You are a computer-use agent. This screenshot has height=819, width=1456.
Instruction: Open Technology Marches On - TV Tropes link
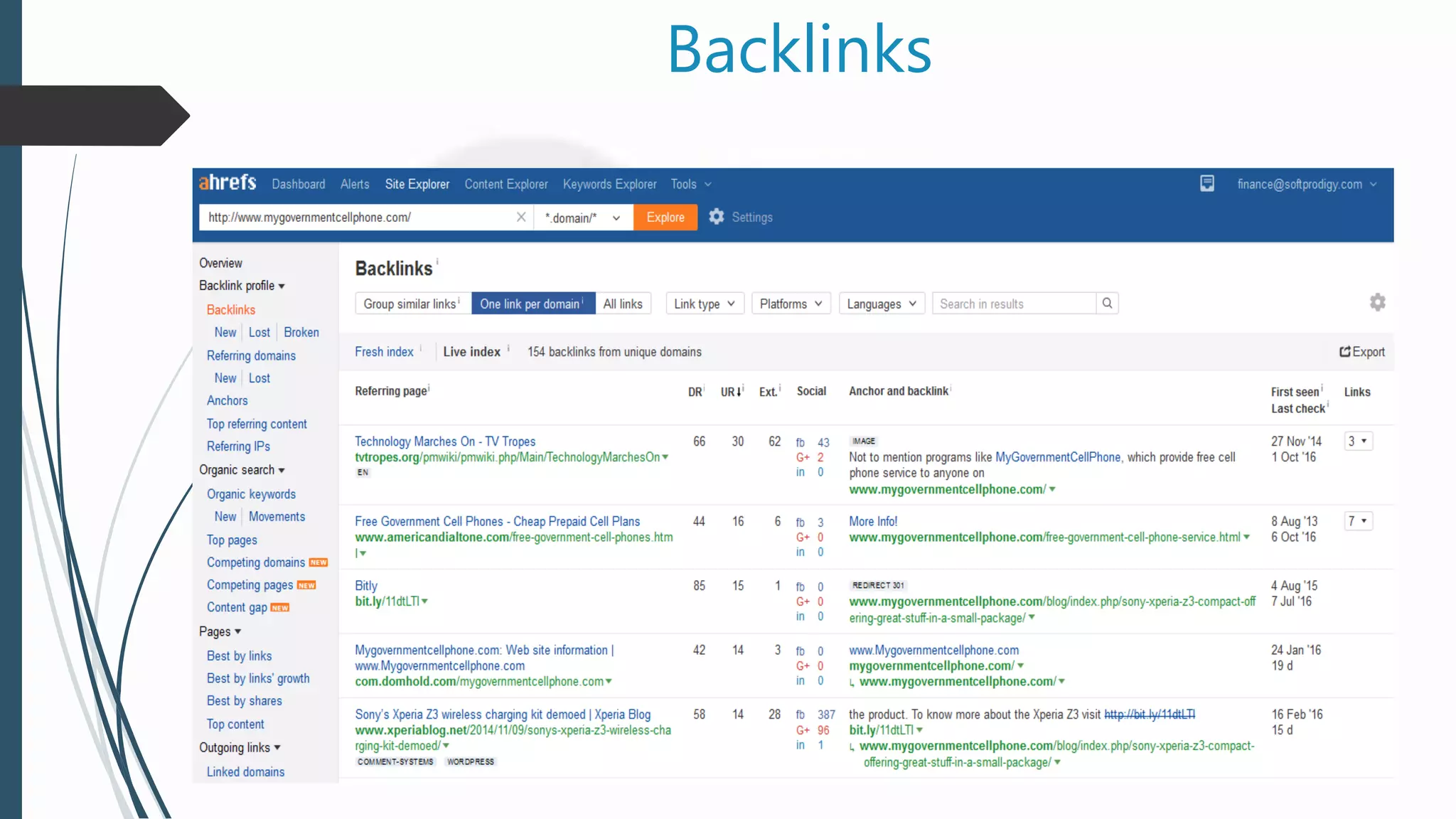tap(445, 441)
